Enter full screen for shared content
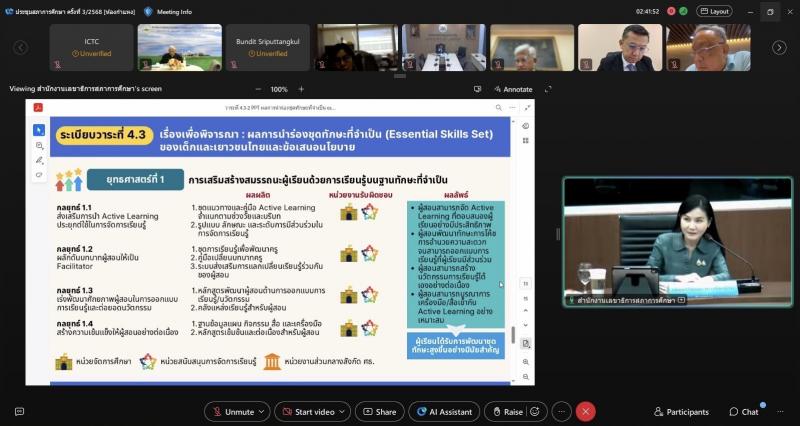This screenshot has height=426, width=800. [x=548, y=89]
